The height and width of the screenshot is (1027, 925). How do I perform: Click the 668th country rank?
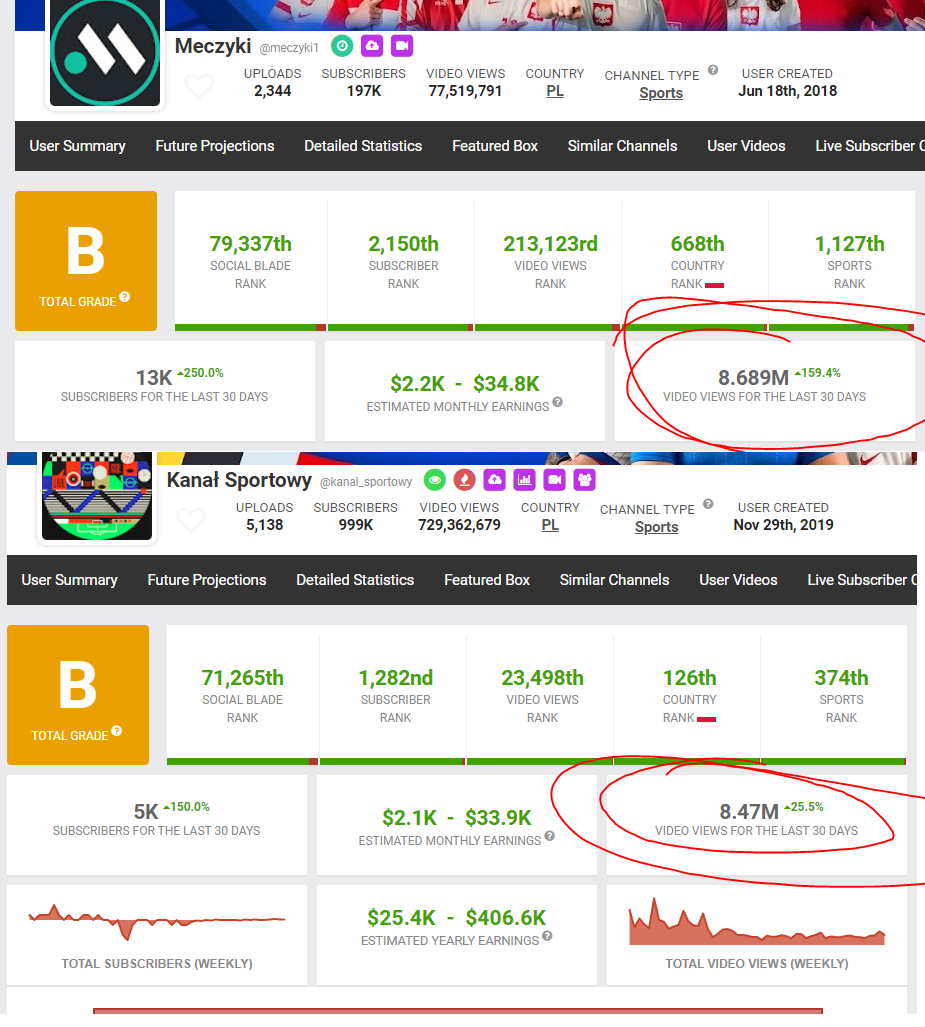point(698,244)
